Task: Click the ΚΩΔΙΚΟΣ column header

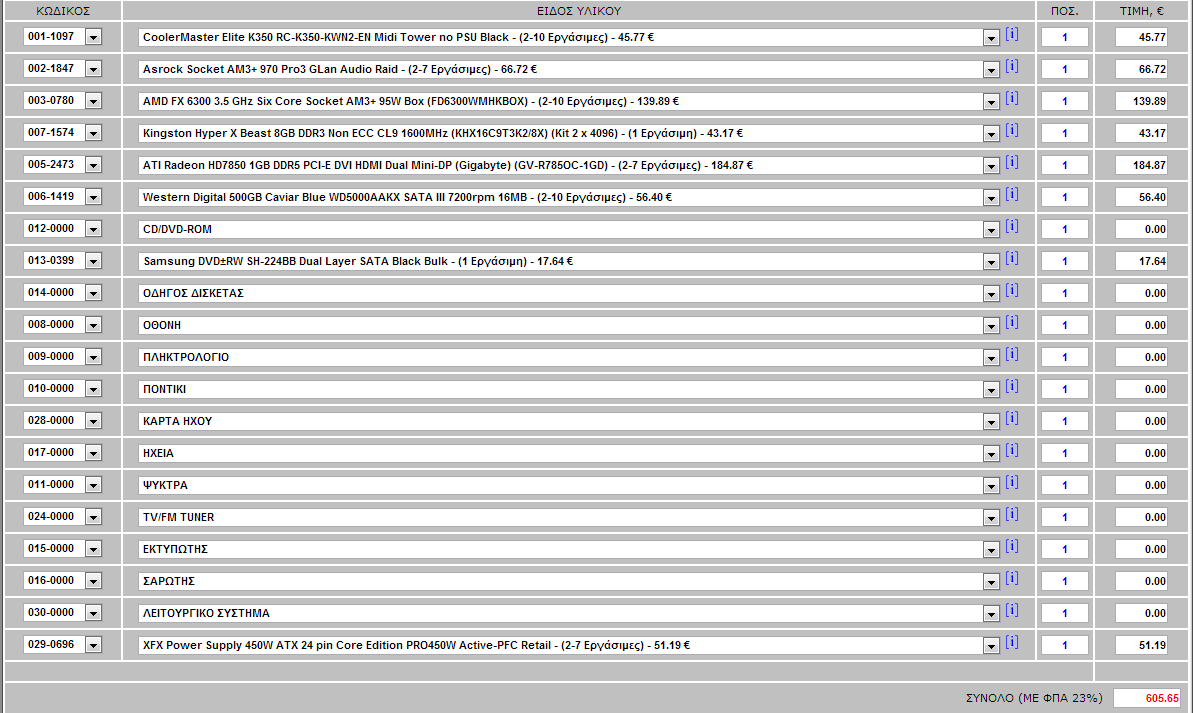Action: tap(63, 11)
